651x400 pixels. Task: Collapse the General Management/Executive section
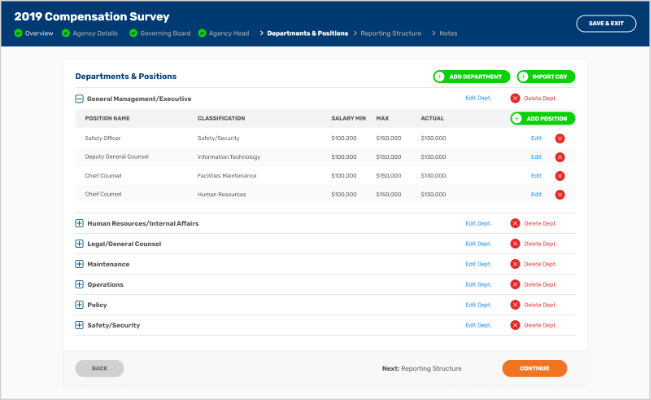[79, 99]
